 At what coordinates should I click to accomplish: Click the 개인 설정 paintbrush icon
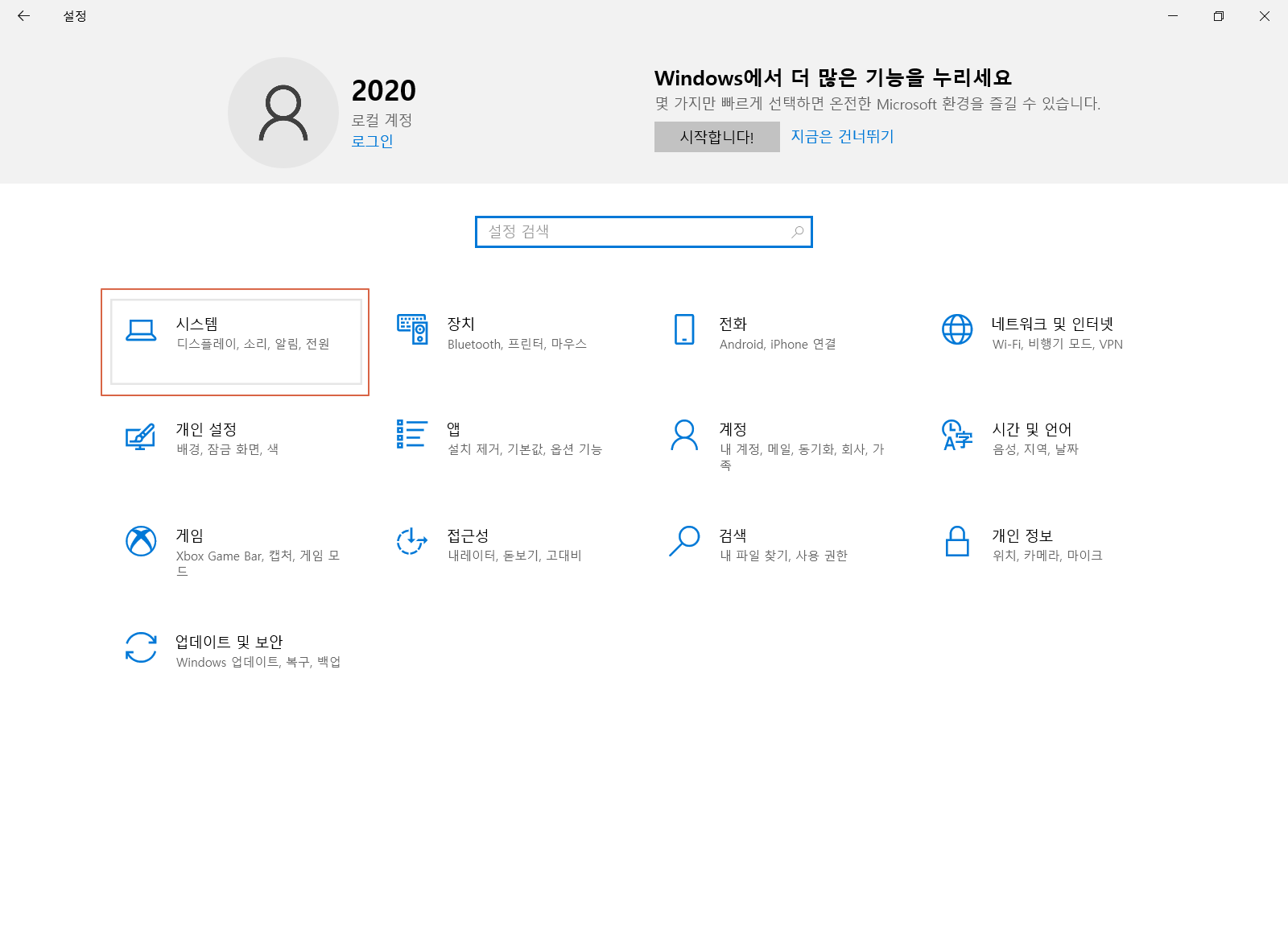140,436
